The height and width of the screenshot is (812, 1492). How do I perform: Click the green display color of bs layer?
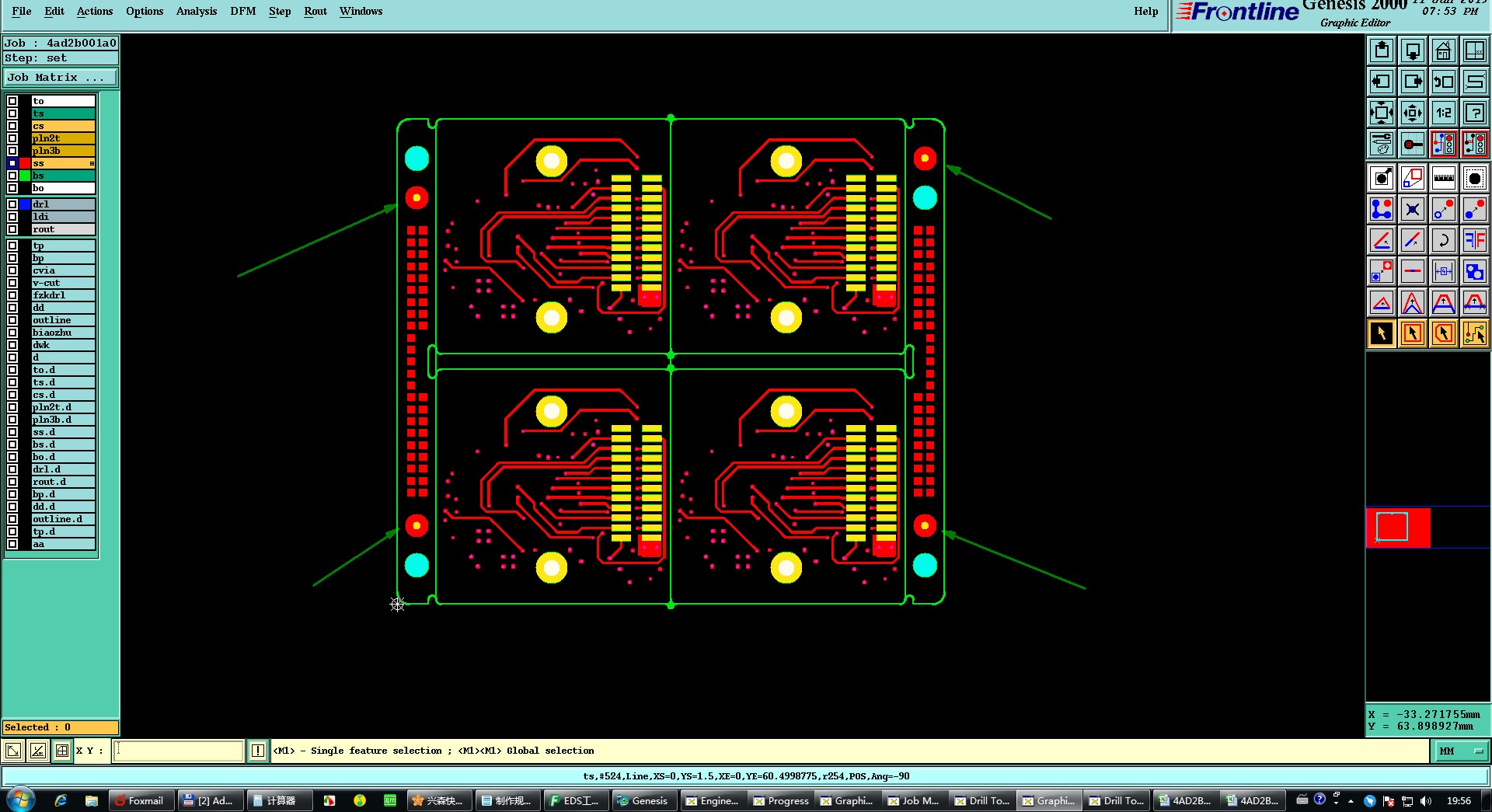coord(25,176)
